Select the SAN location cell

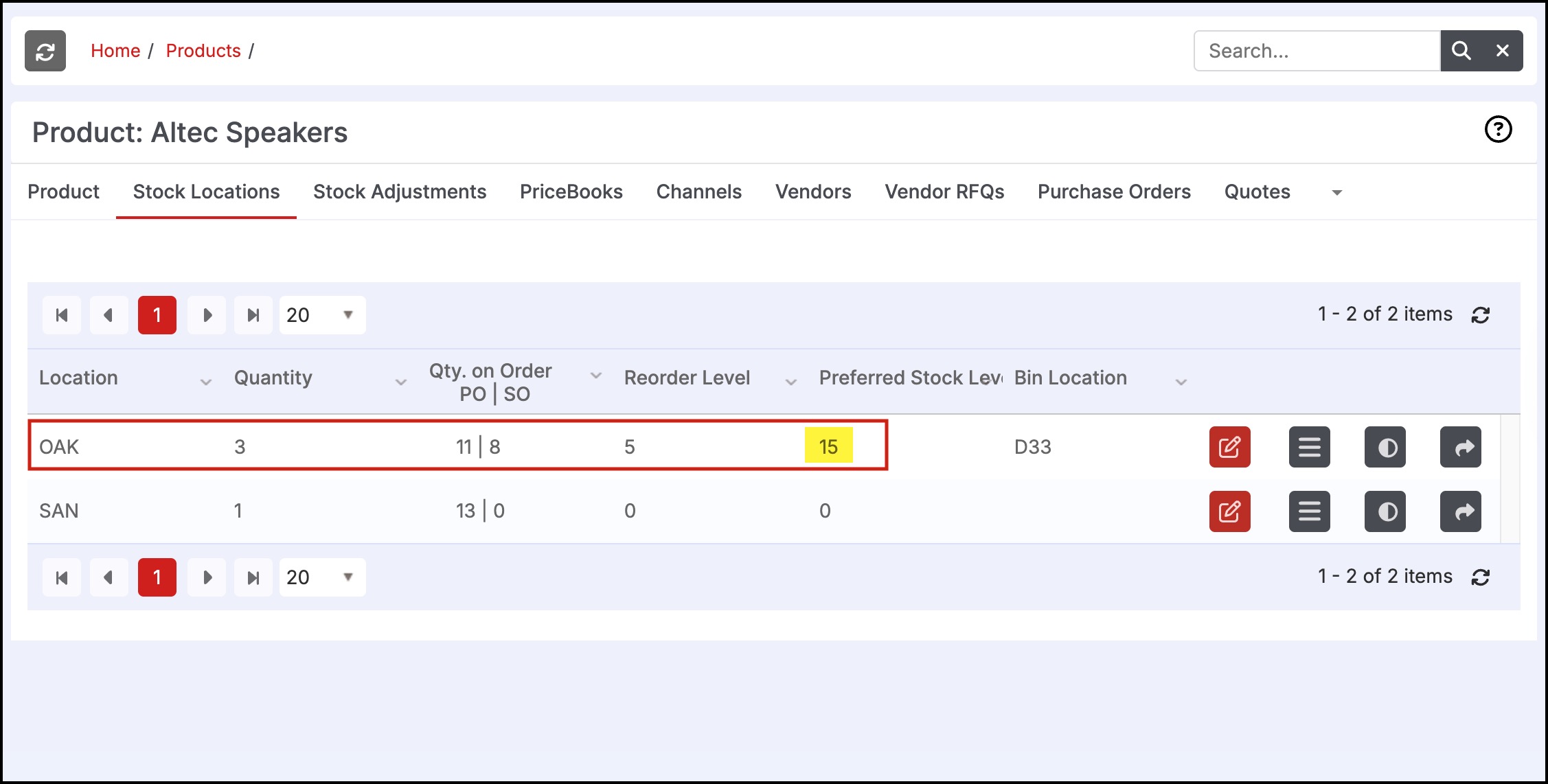[x=59, y=511]
